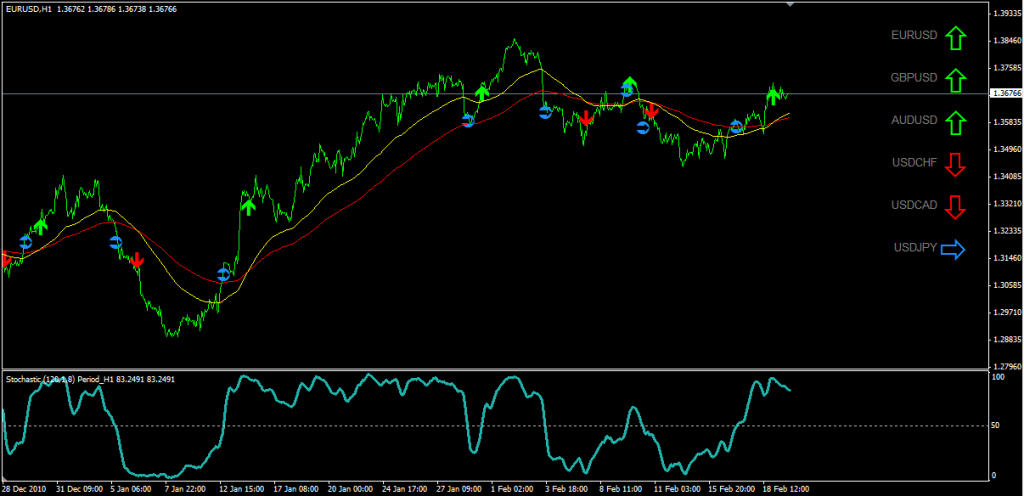Select the USDJPY text label
Viewport: 1024px width, 496px height.
(915, 248)
